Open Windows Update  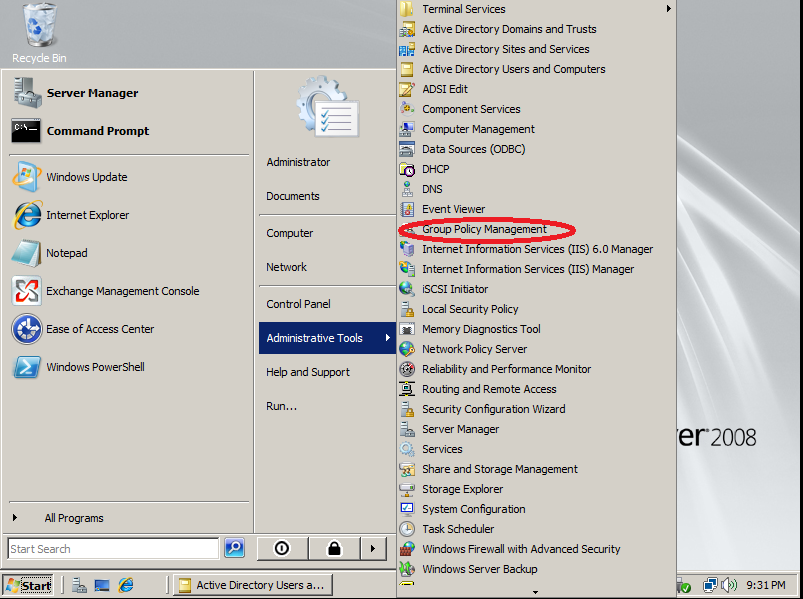[x=71, y=177]
